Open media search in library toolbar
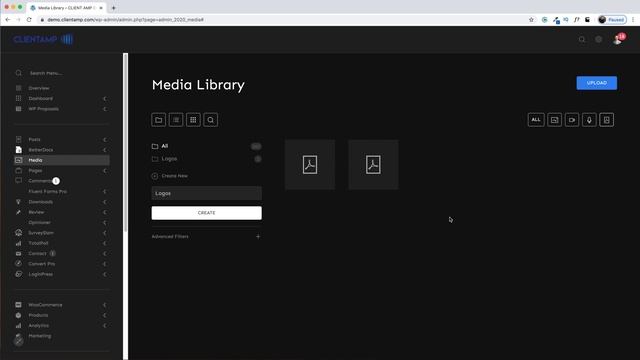 211,120
